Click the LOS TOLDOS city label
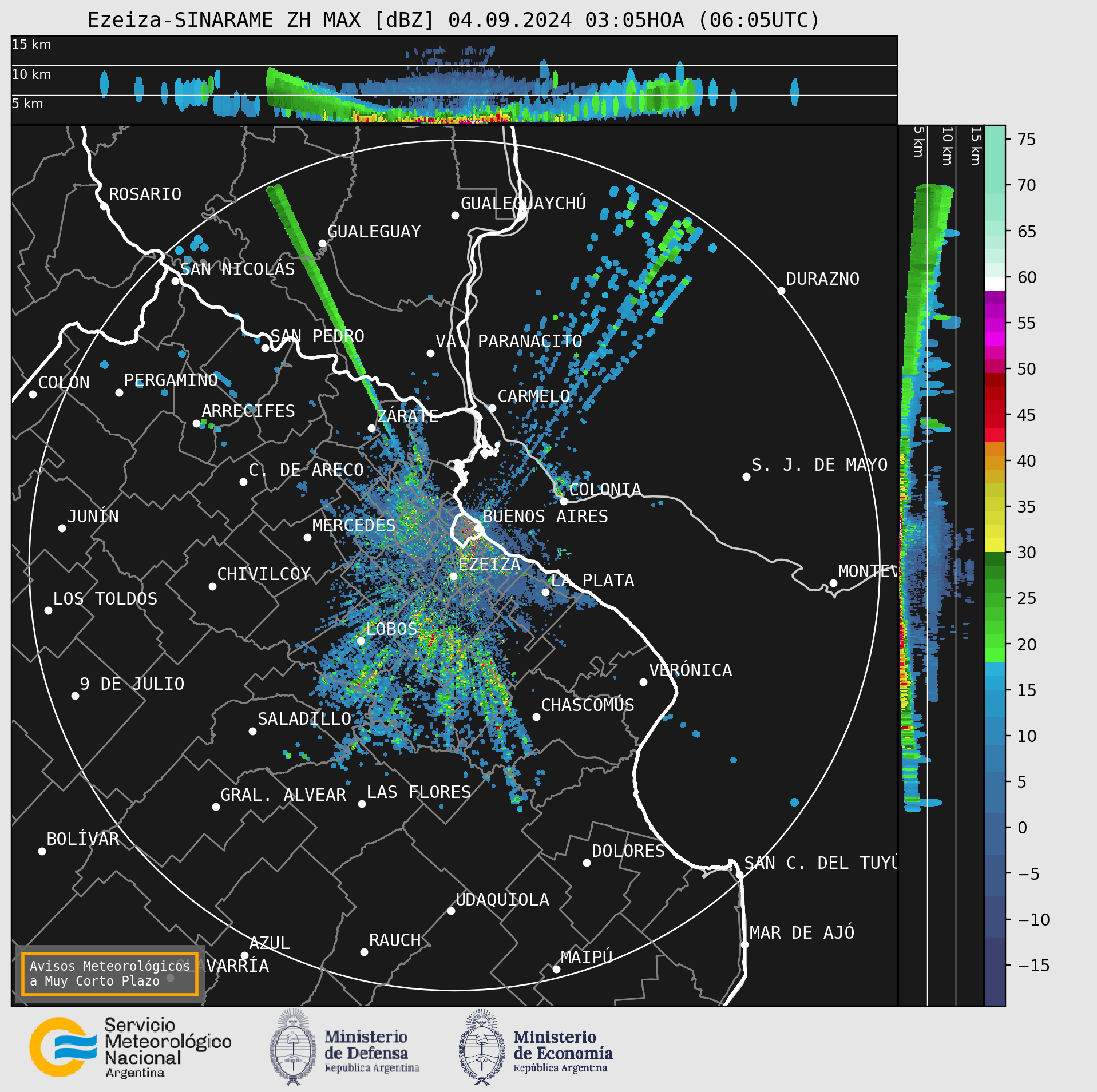The image size is (1097, 1092). pos(105,599)
